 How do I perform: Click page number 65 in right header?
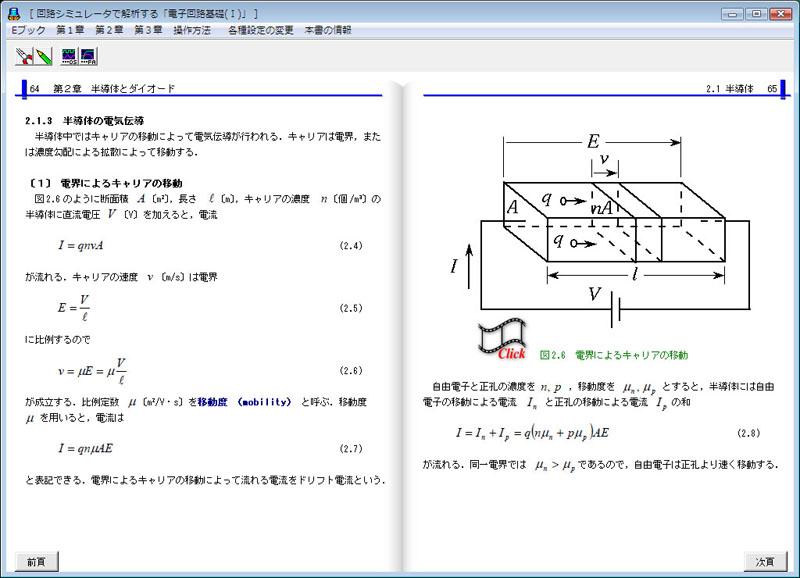click(772, 89)
